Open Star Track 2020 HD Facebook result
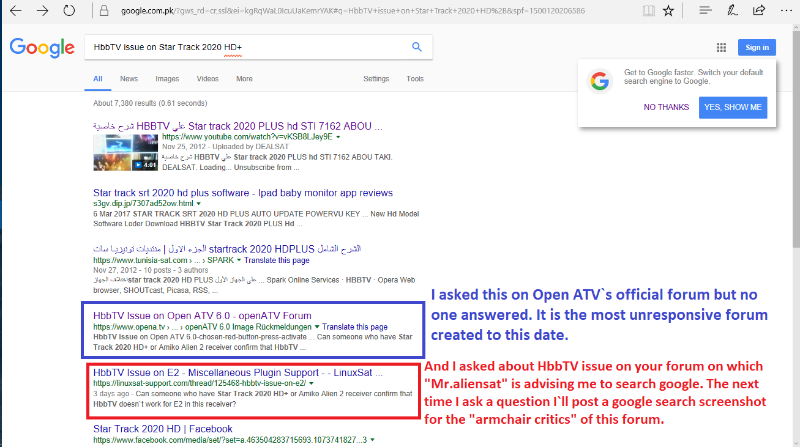 coord(162,429)
